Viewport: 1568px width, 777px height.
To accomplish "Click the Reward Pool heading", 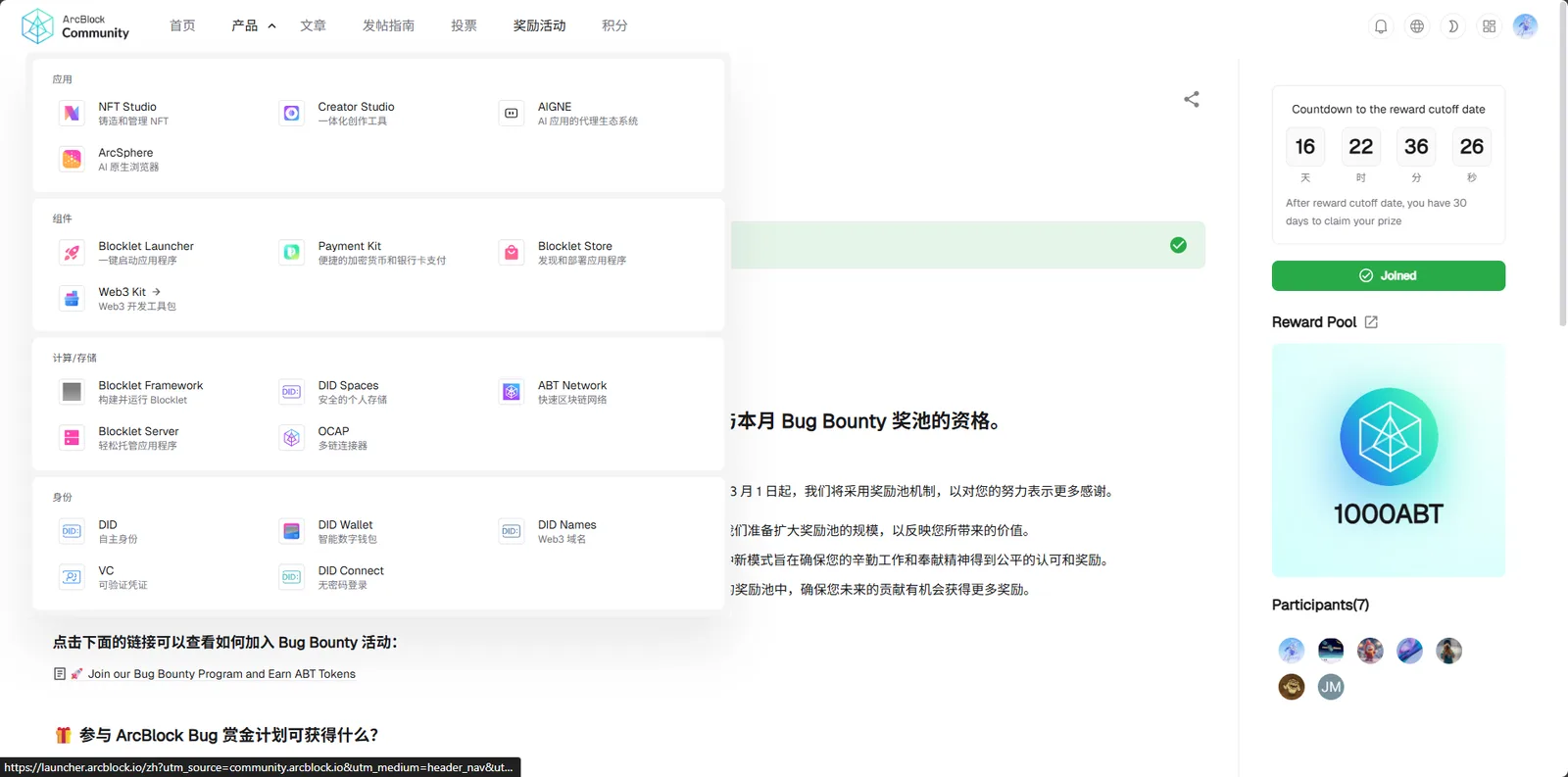I will 1314,322.
